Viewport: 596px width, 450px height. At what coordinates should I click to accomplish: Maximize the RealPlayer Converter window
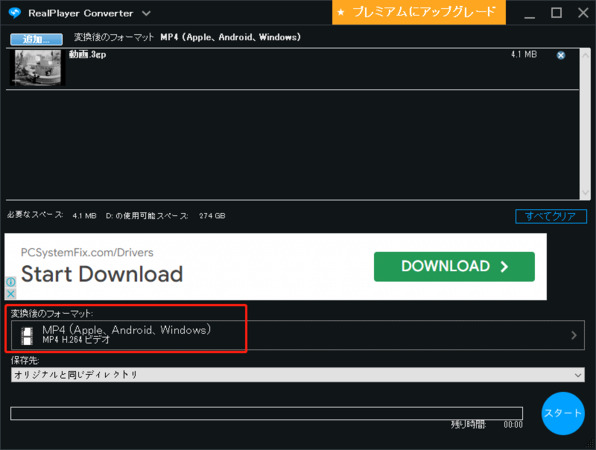(556, 13)
